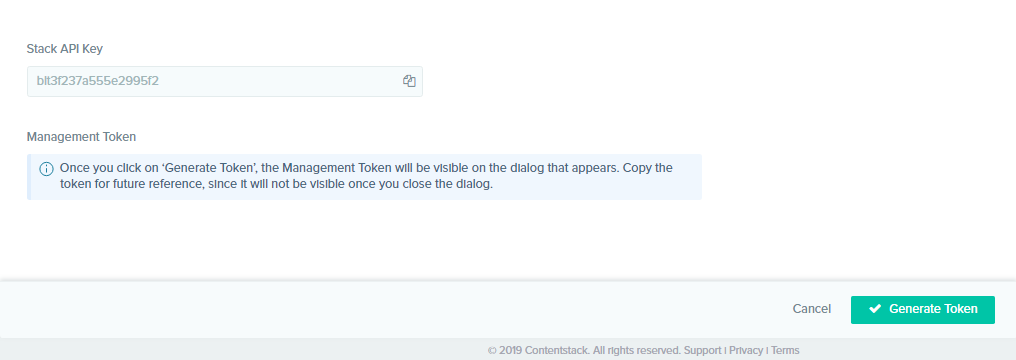The height and width of the screenshot is (360, 1016).
Task: Click the info icon in the Management Token notice
Action: [x=47, y=169]
